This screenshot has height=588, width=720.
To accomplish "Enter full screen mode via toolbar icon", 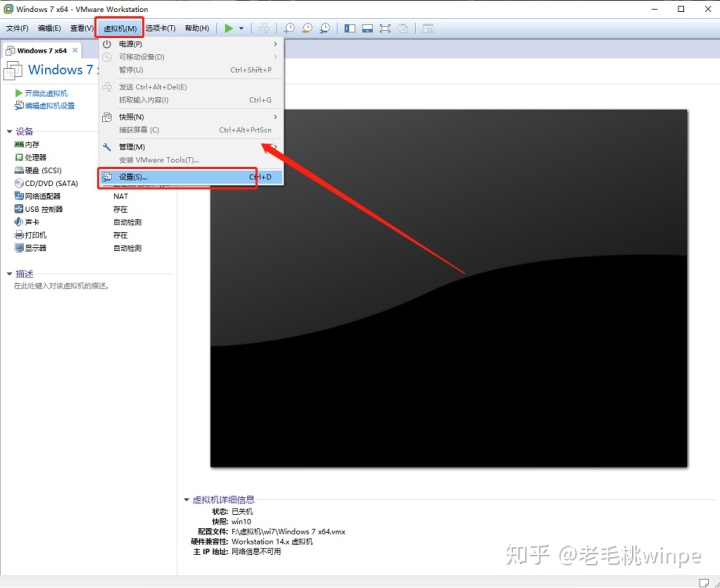I will (385, 28).
